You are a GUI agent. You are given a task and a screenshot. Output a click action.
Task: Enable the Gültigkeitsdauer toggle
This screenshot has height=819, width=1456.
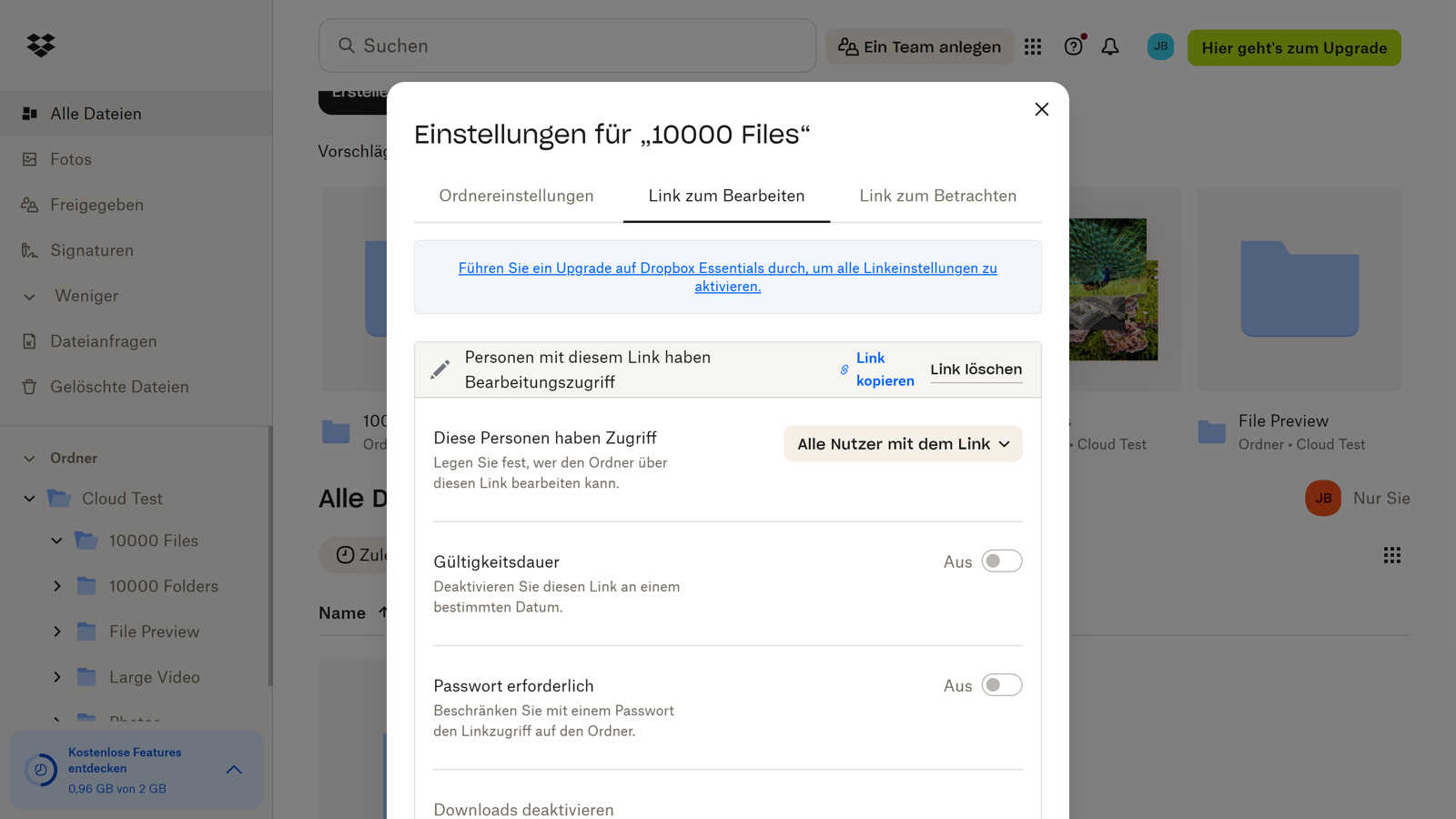1002,561
